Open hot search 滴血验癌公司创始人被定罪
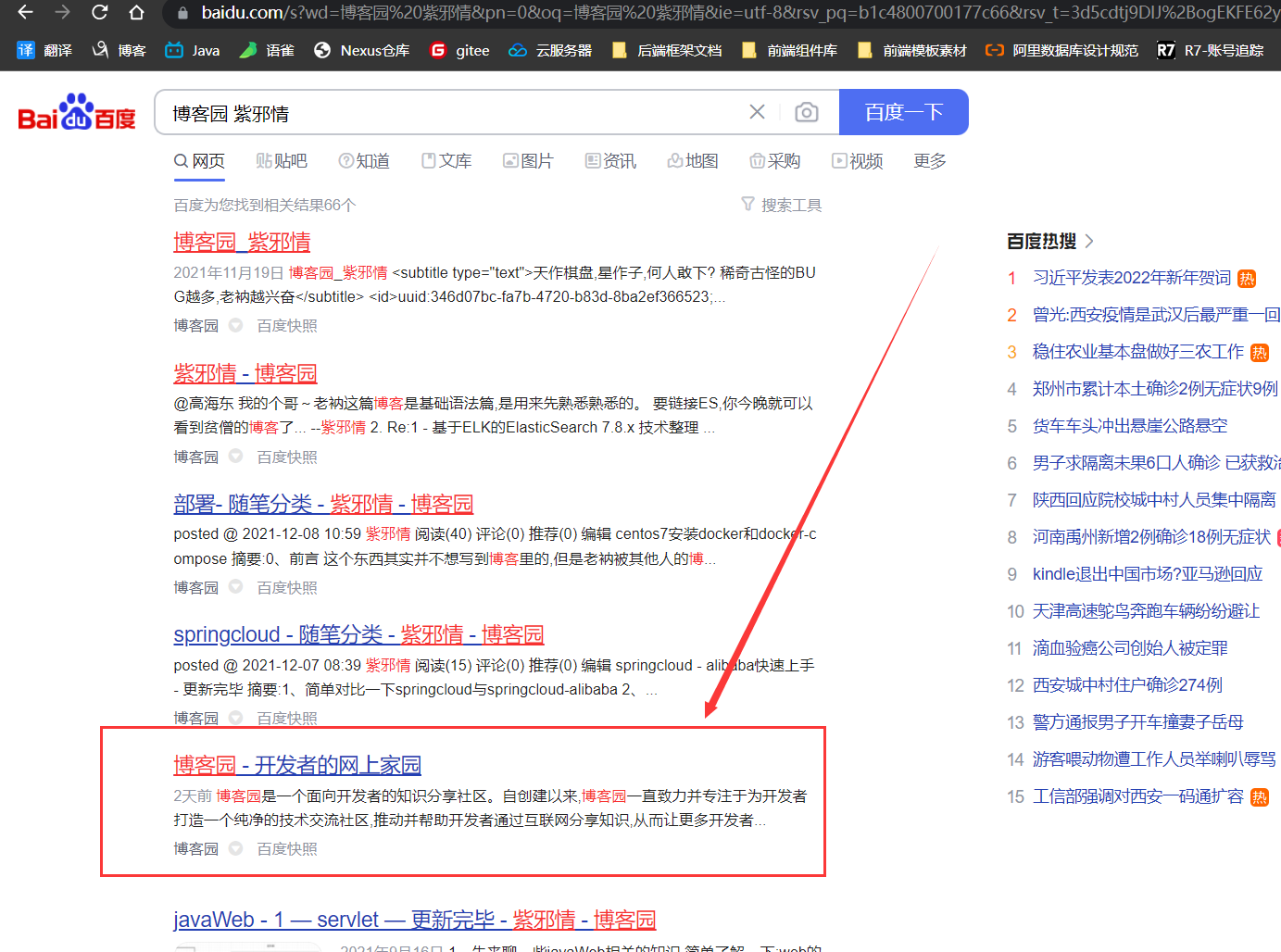This screenshot has width=1281, height=952. click(1130, 648)
